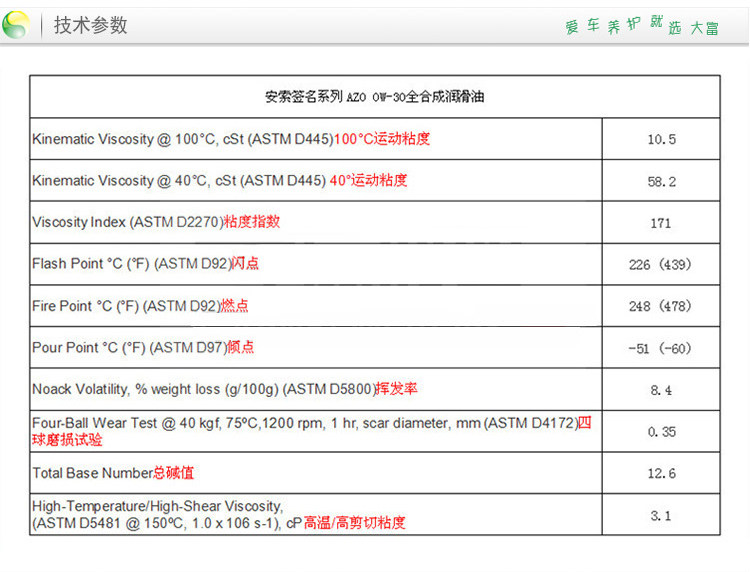Screen dimensions: 750x572
Task: Select the value 0.35
Action: tap(662, 432)
